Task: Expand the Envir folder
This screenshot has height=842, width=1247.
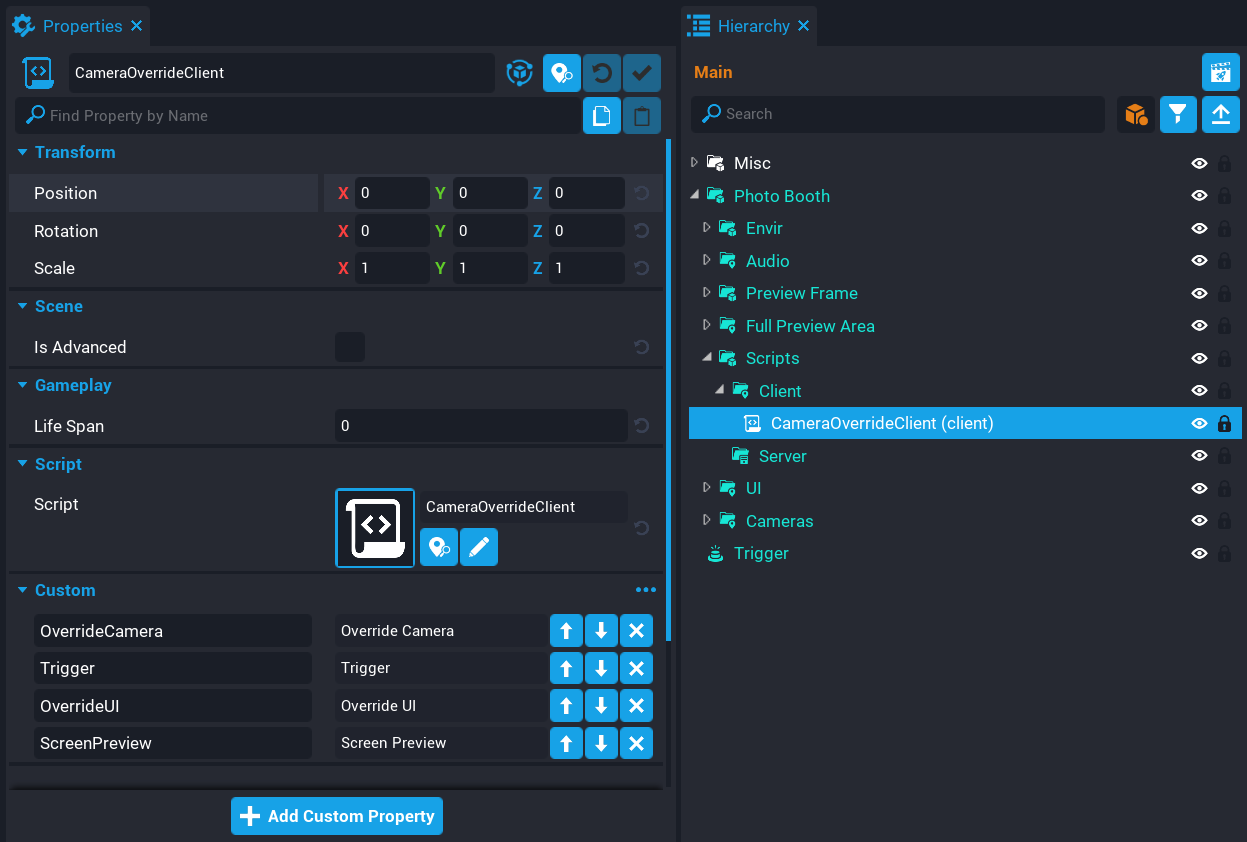Action: tap(706, 228)
